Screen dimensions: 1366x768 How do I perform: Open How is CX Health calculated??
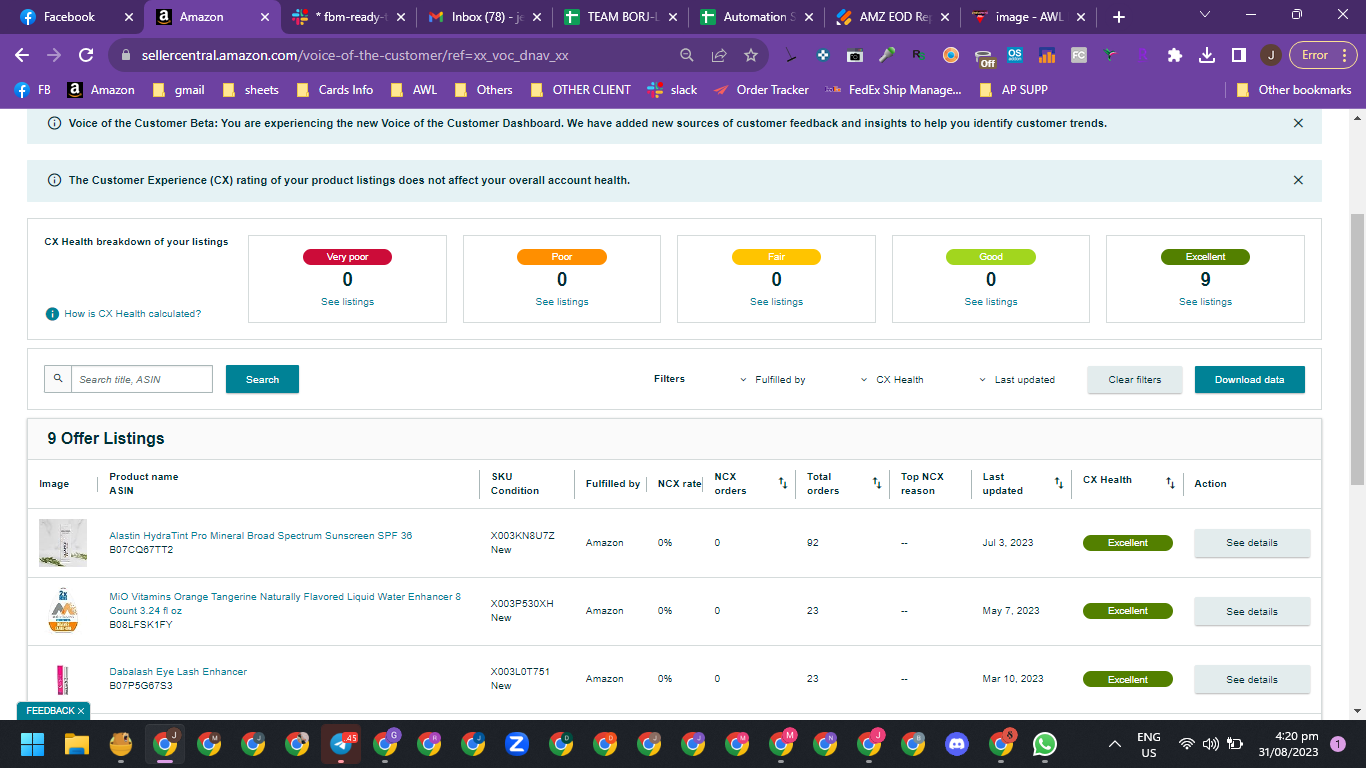(132, 314)
